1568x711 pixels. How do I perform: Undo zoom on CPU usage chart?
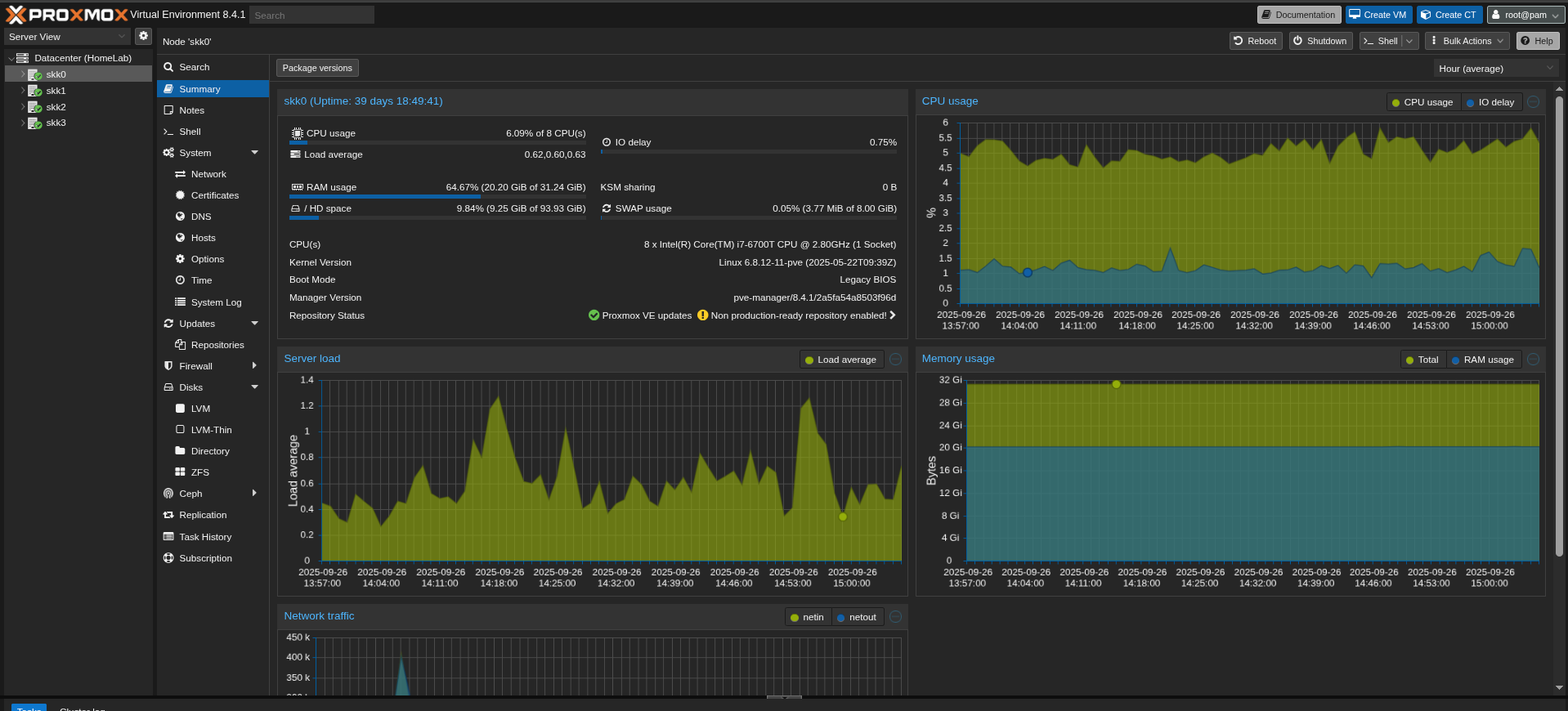pos(1534,102)
